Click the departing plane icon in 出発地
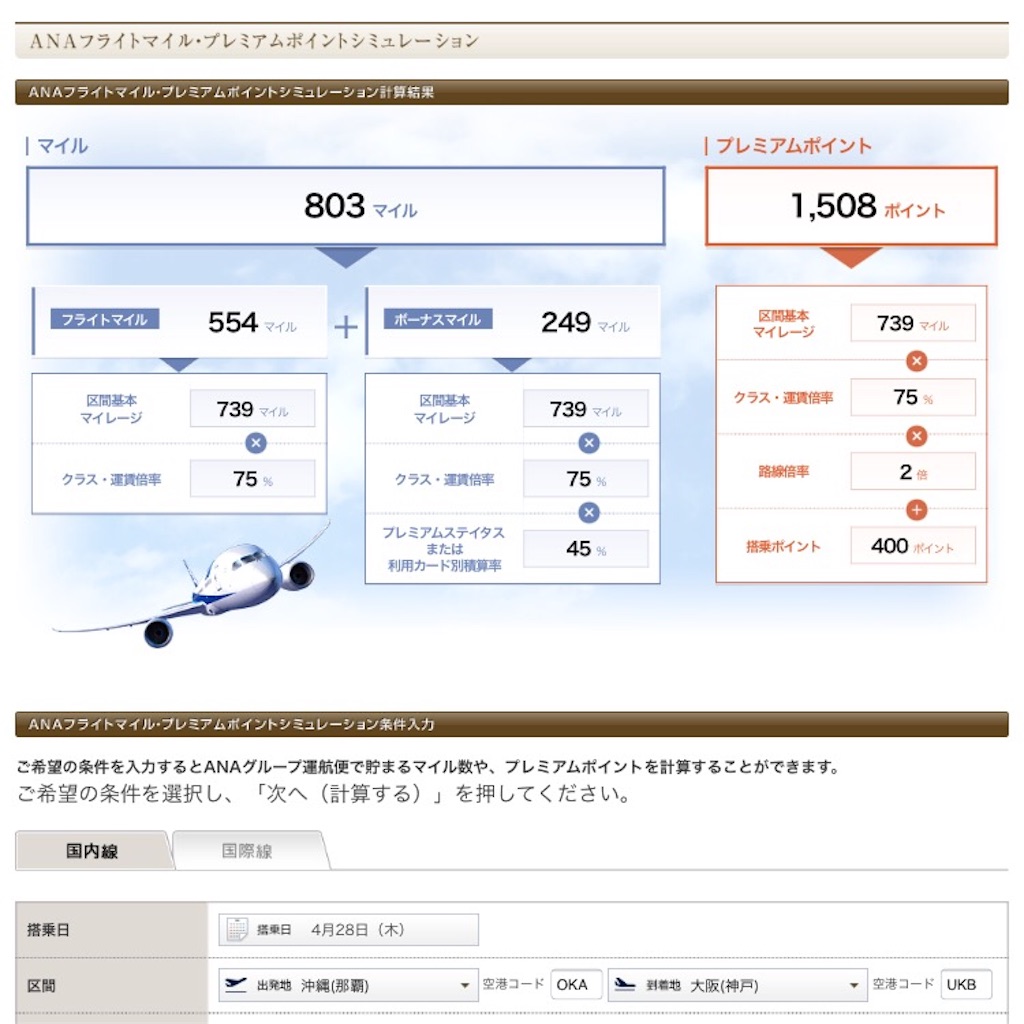Viewport: 1024px width, 1024px height. (235, 984)
